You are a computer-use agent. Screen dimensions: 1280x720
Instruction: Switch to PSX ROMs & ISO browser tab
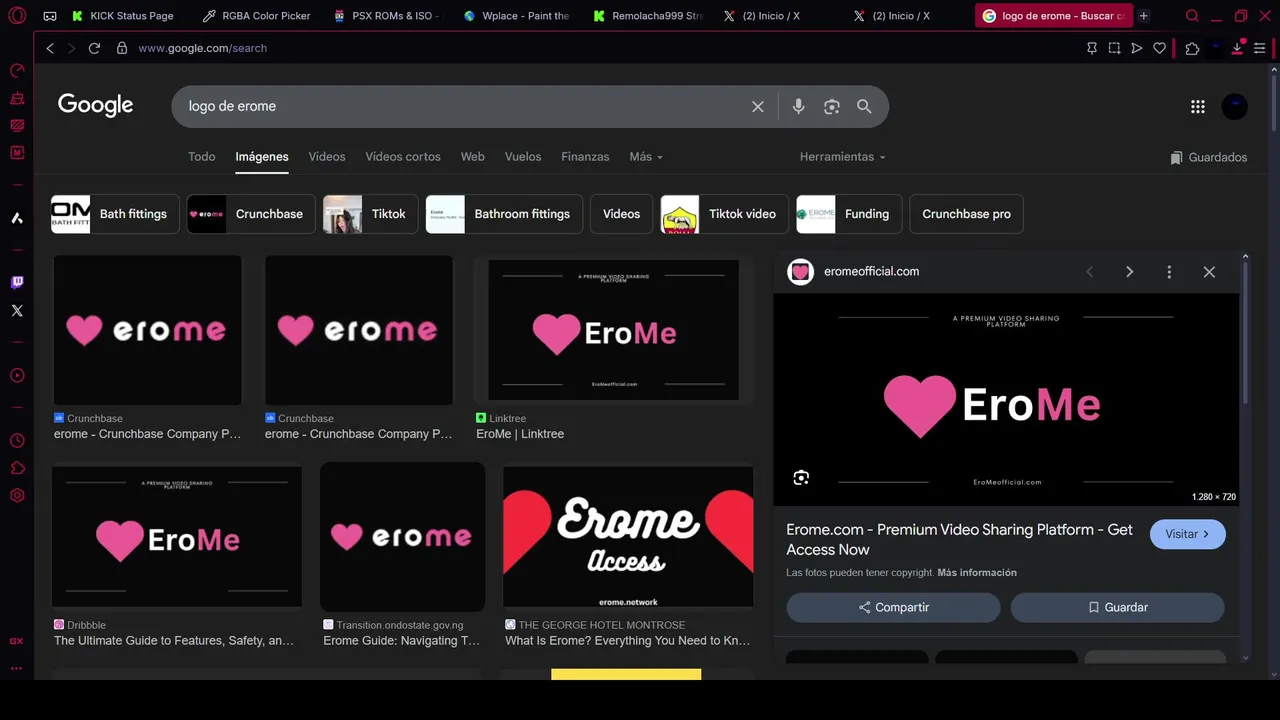point(388,16)
